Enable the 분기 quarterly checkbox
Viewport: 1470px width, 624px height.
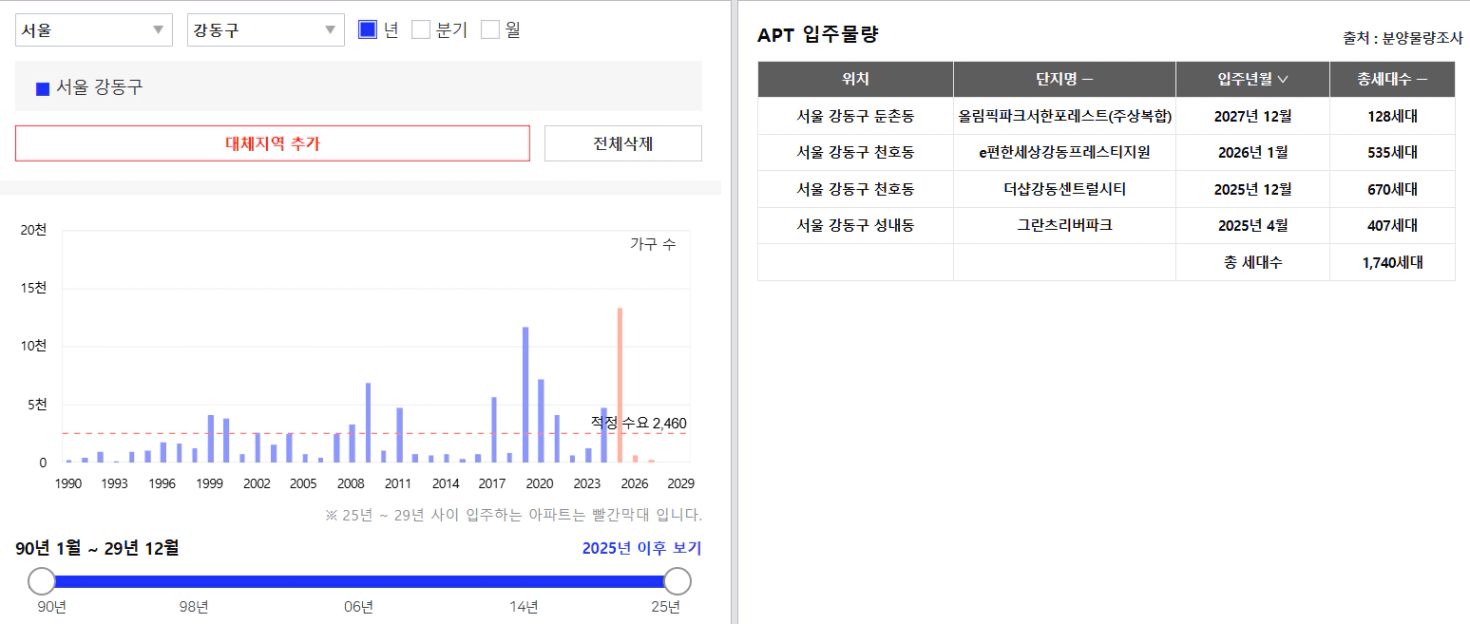coord(421,30)
